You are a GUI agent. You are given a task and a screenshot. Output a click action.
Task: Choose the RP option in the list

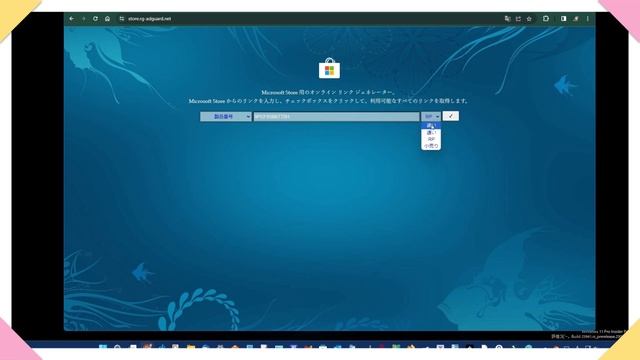[431, 139]
